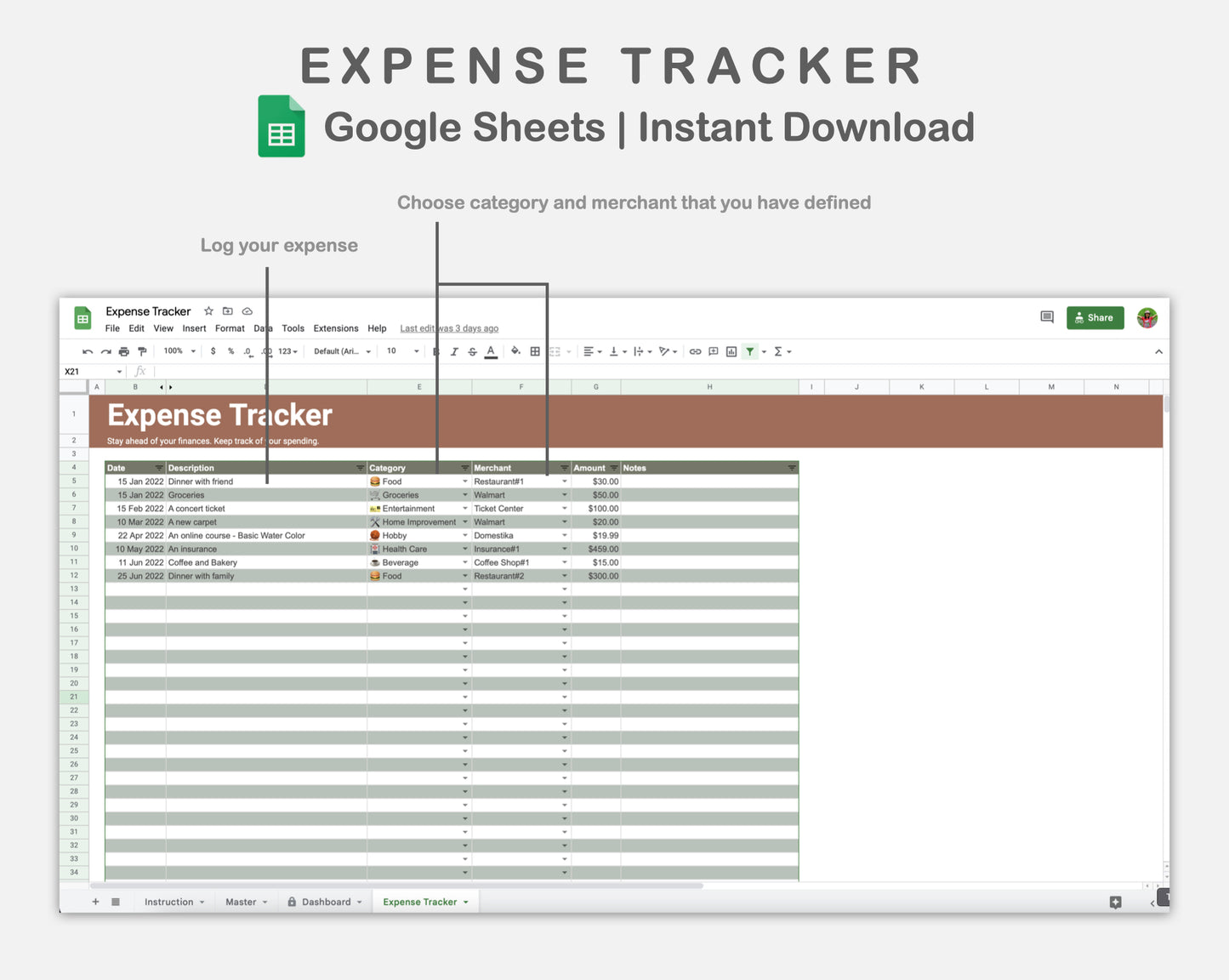Click the Functions sigma icon
The height and width of the screenshot is (980, 1229).
(x=780, y=350)
